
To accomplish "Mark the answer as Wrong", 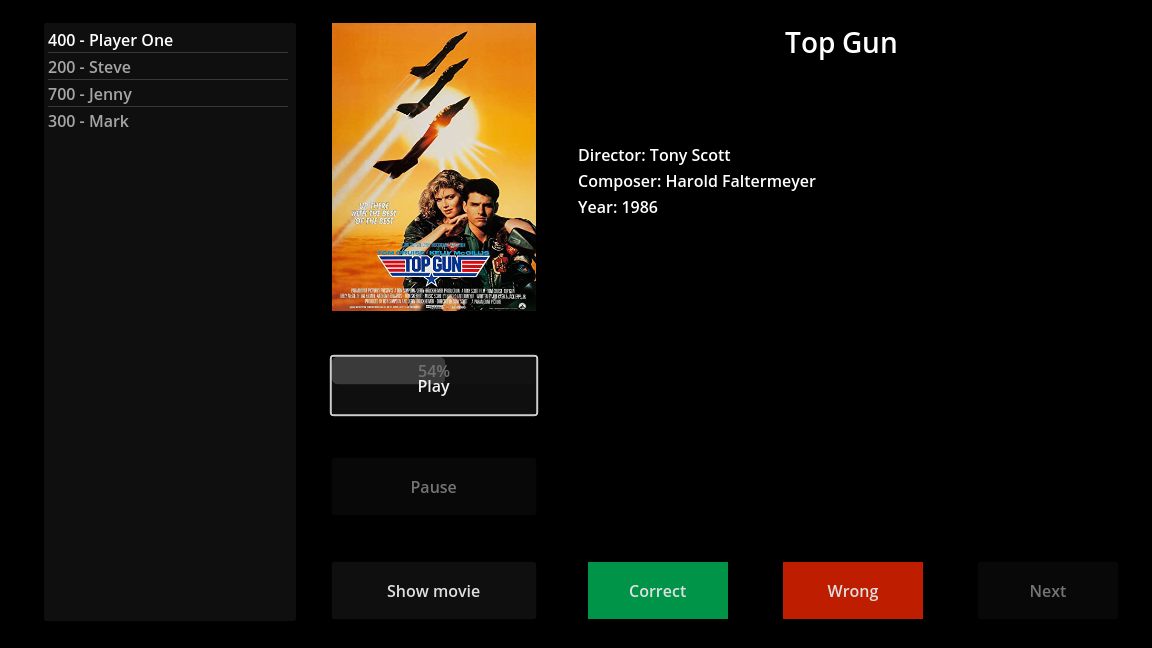I will pyautogui.click(x=852, y=591).
